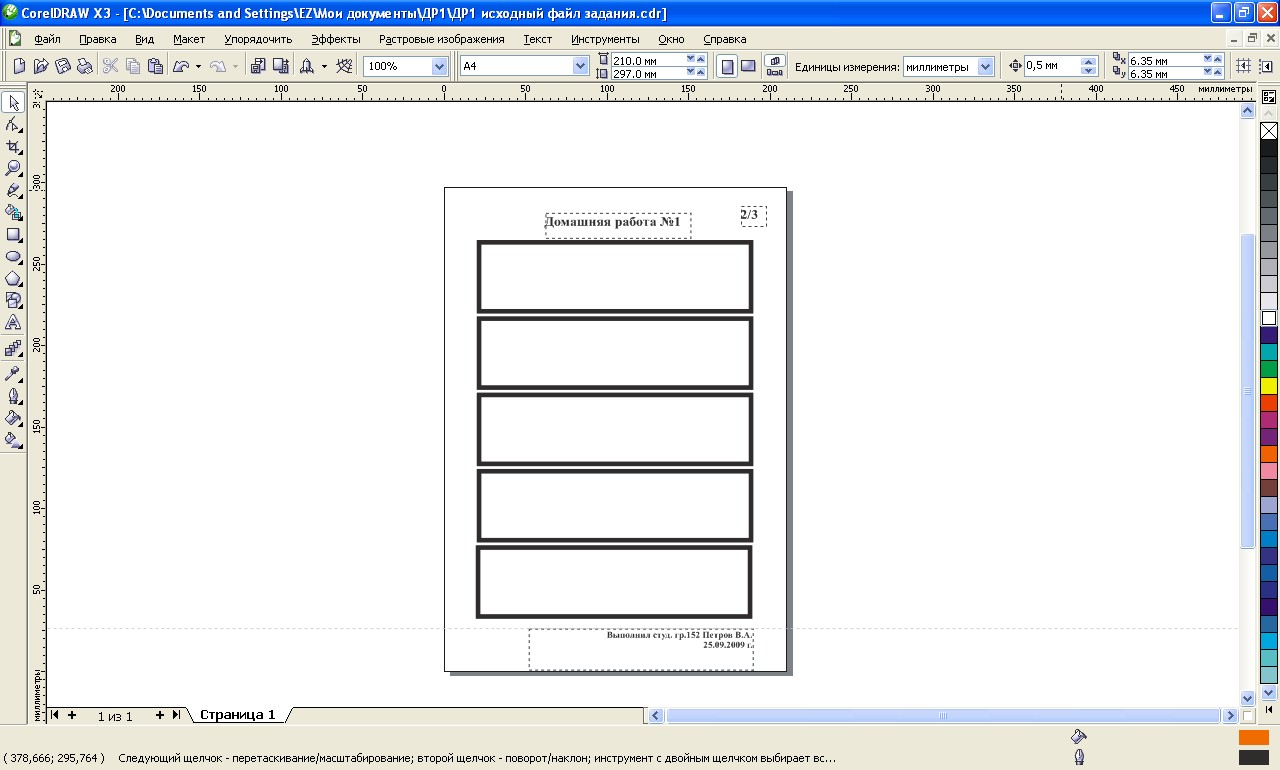Image resolution: width=1280 pixels, height=770 pixels.
Task: Go to the last page button
Action: click(x=176, y=715)
